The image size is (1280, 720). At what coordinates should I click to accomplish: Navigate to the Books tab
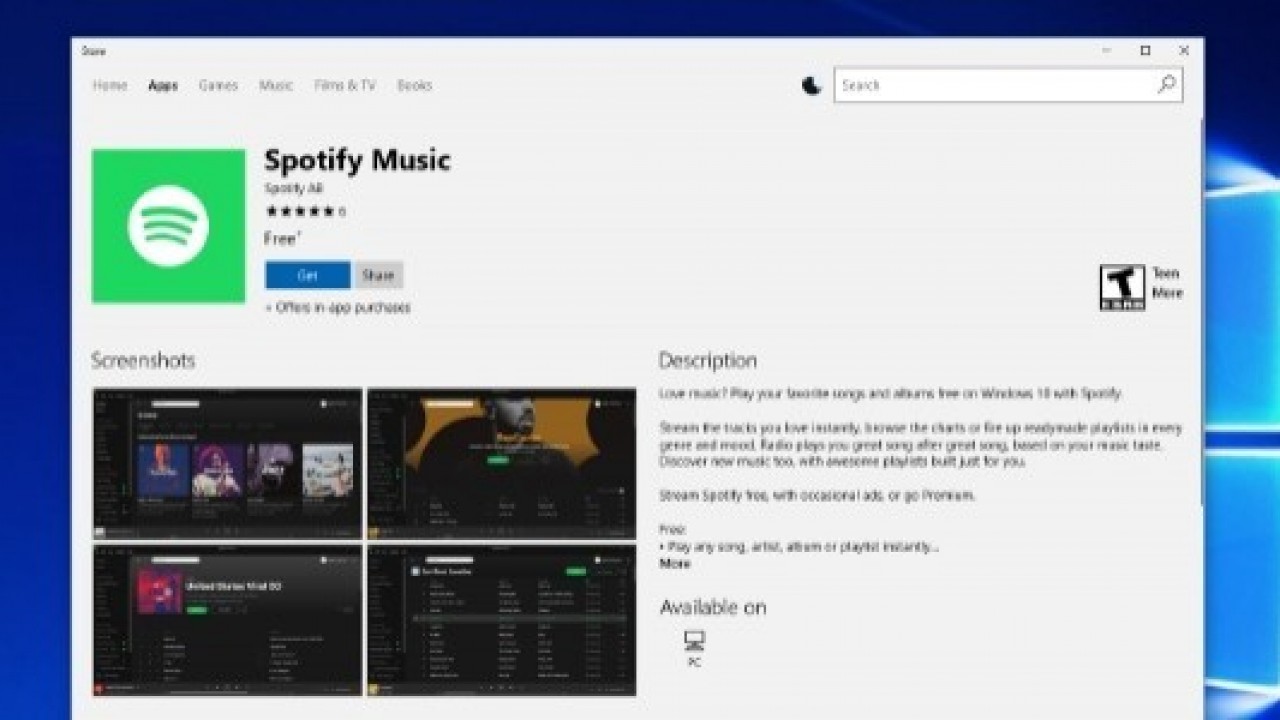(415, 86)
